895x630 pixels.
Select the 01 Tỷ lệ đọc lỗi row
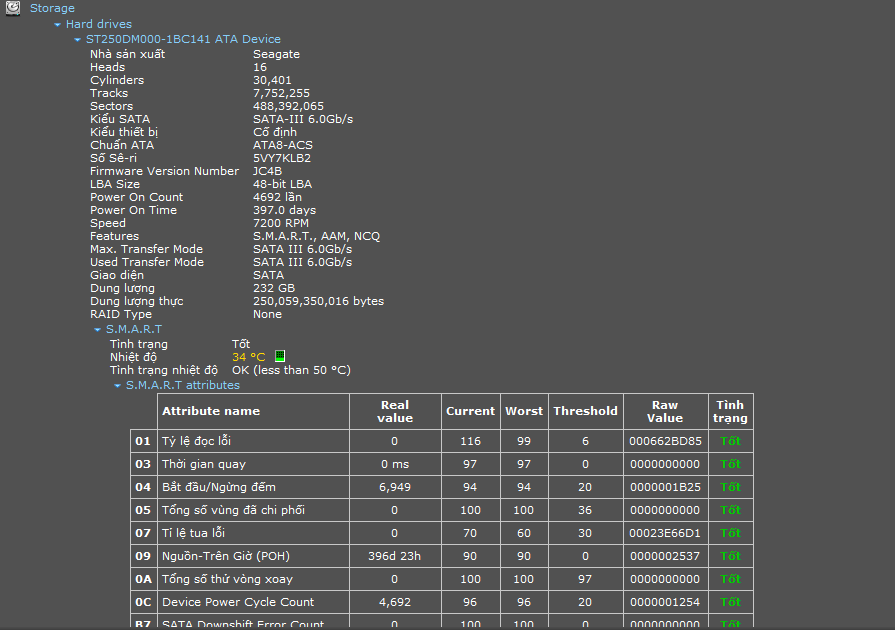pos(442,441)
